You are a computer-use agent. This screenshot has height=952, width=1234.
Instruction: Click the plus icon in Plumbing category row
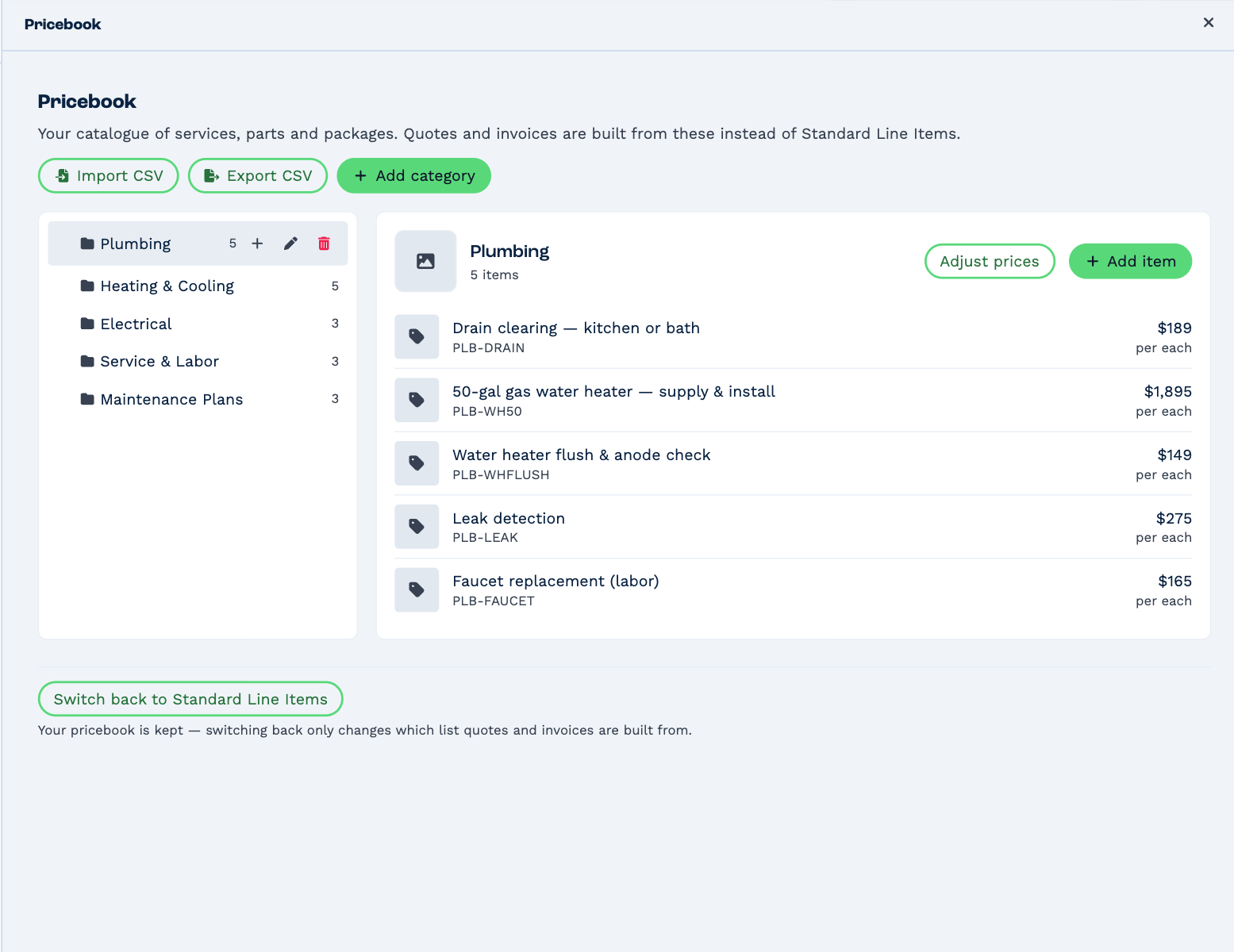[x=257, y=244]
